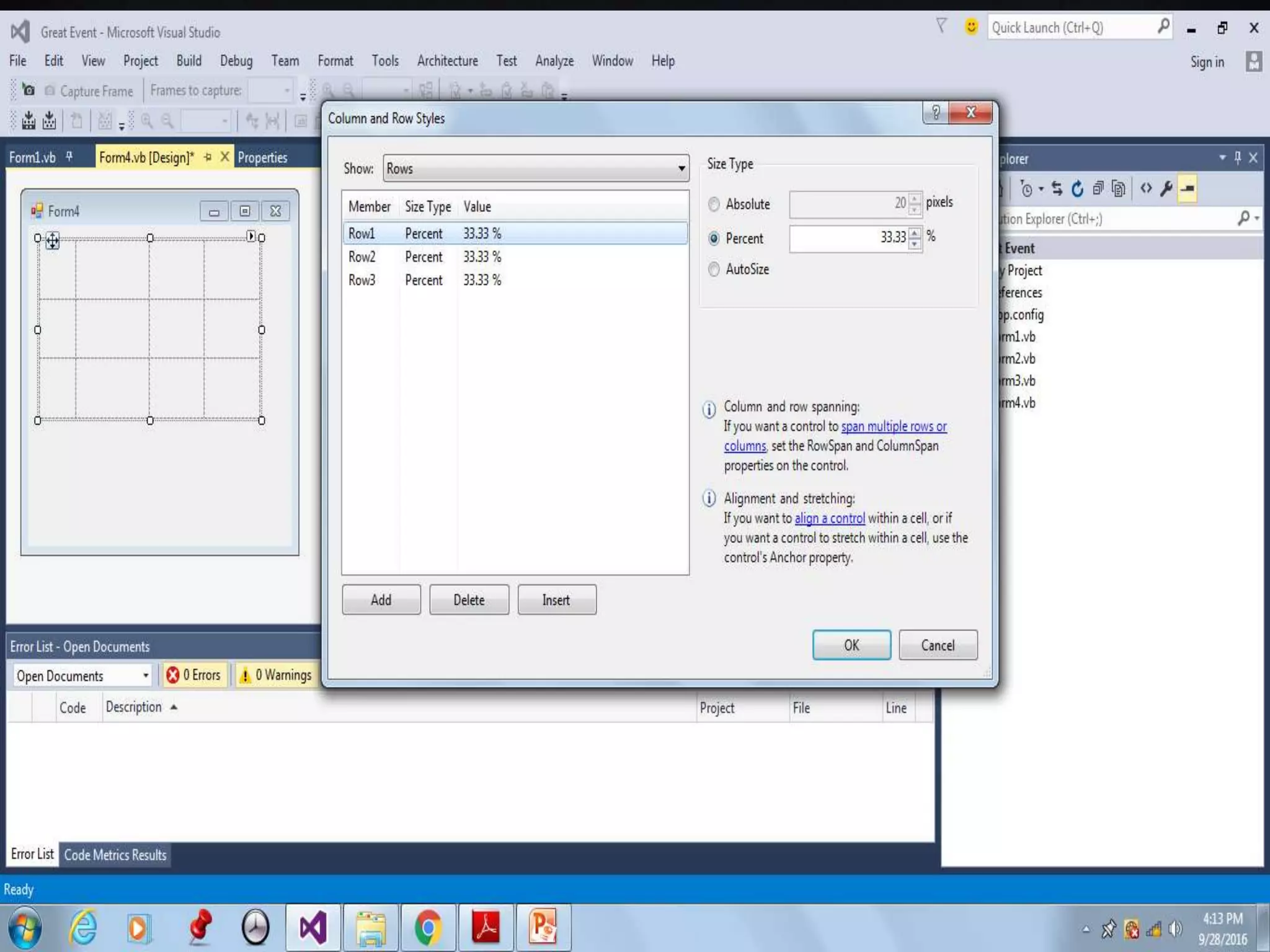The image size is (1270, 952).
Task: Open Visual Studio from the taskbar
Action: pyautogui.click(x=313, y=928)
